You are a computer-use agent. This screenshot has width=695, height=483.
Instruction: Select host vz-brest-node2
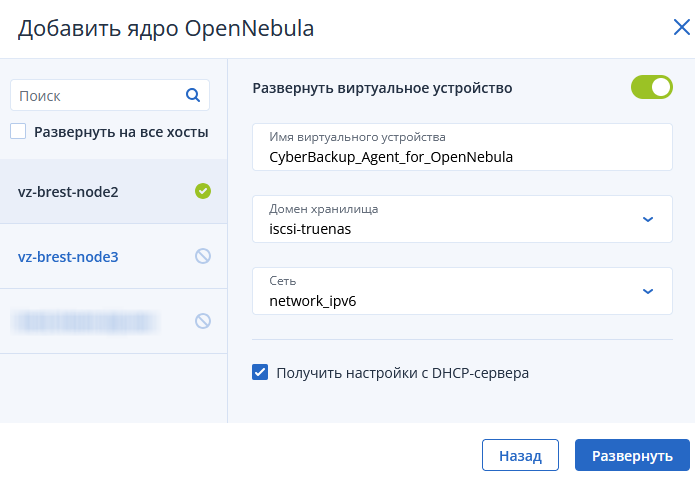(x=113, y=191)
